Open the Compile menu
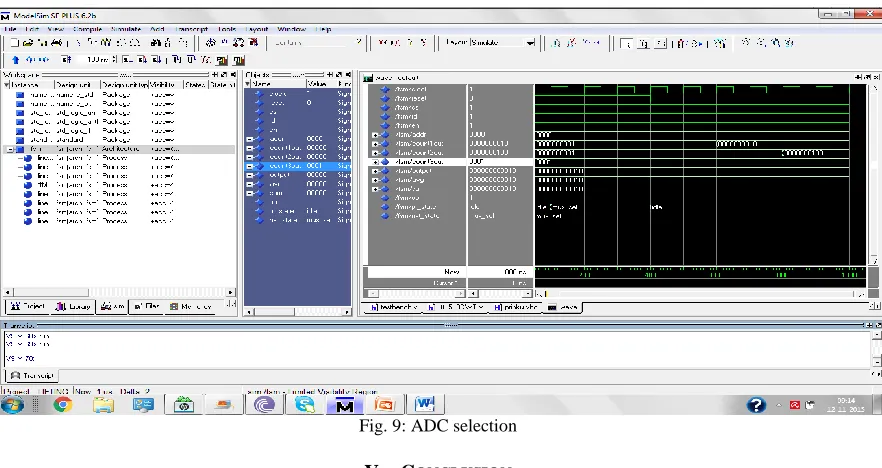Image resolution: width=882 pixels, height=468 pixels. tap(87, 29)
